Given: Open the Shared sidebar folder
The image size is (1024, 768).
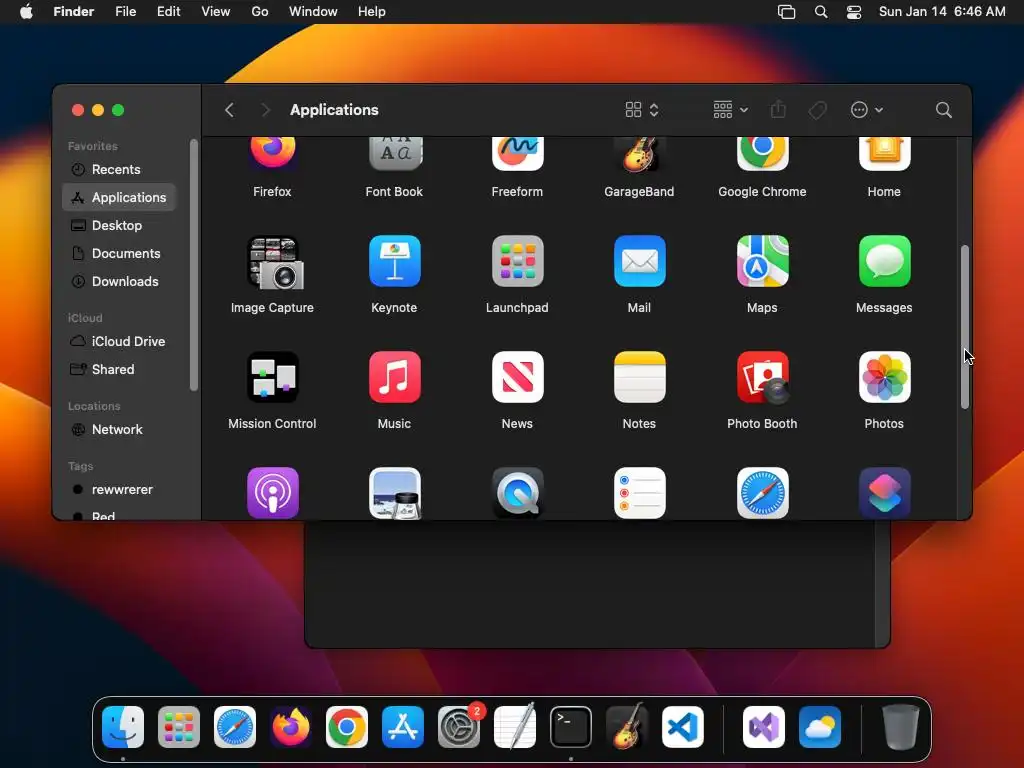Looking at the screenshot, I should point(119,370).
